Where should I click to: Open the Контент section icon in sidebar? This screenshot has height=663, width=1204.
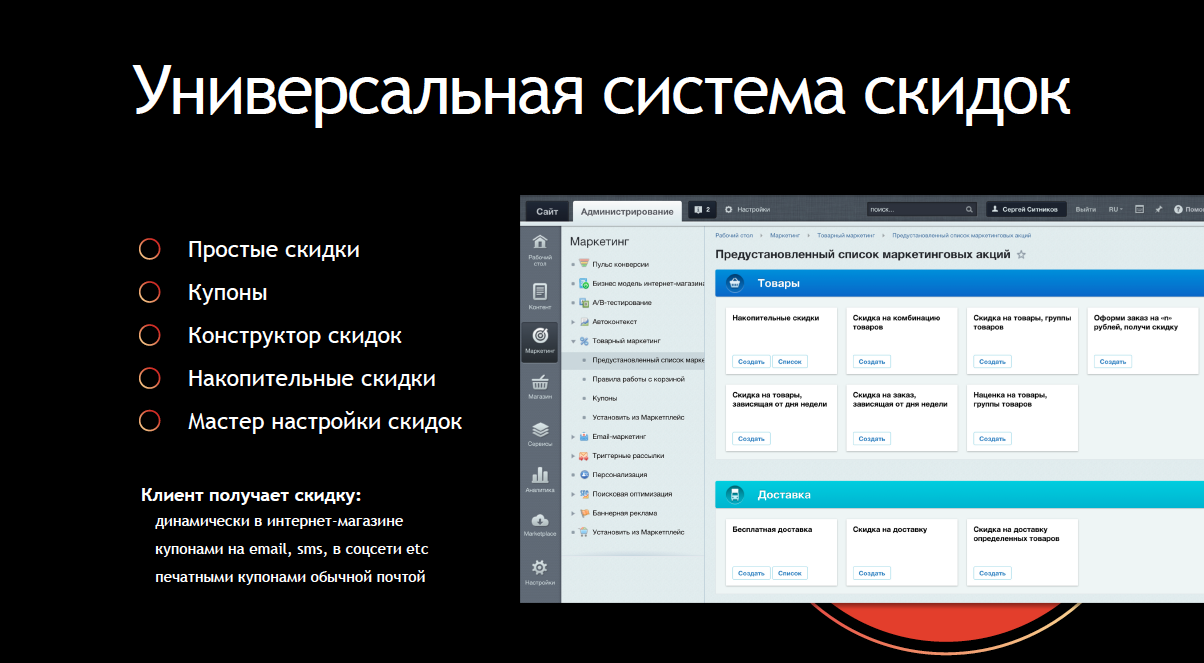click(x=540, y=291)
